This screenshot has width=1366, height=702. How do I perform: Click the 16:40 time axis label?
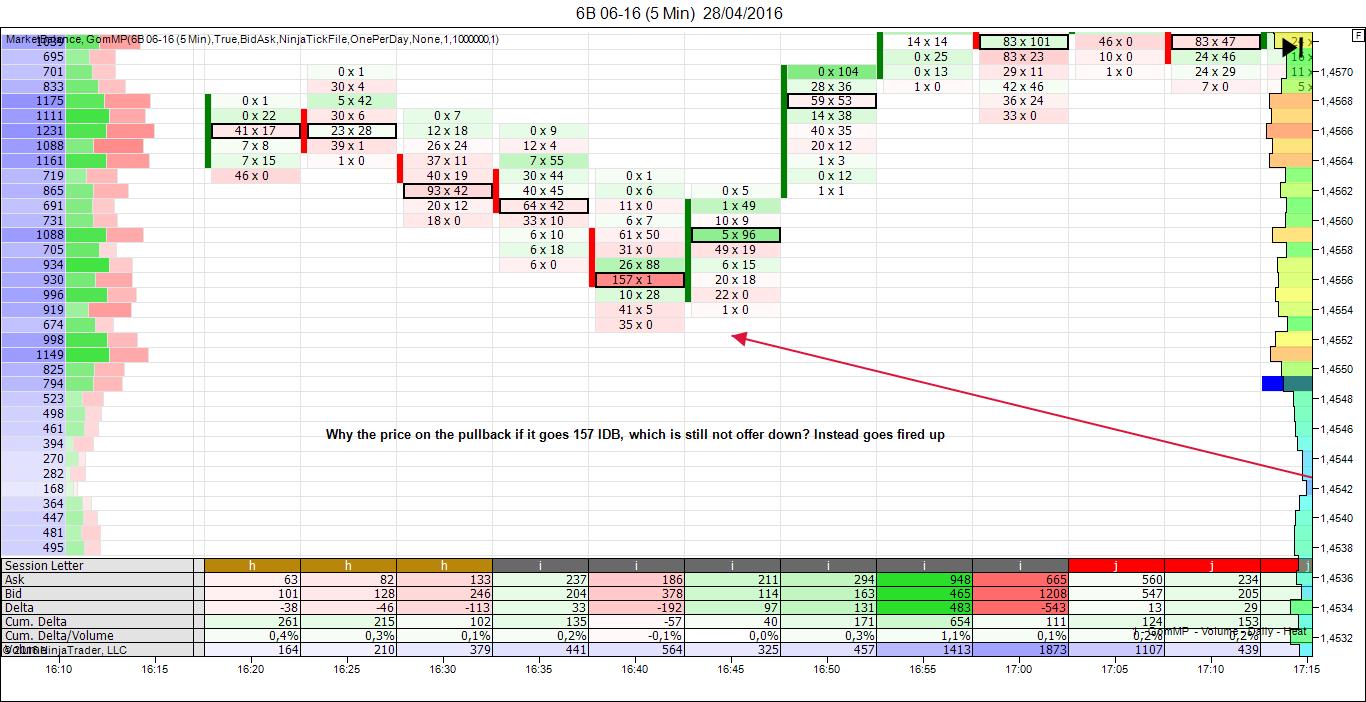[635, 669]
